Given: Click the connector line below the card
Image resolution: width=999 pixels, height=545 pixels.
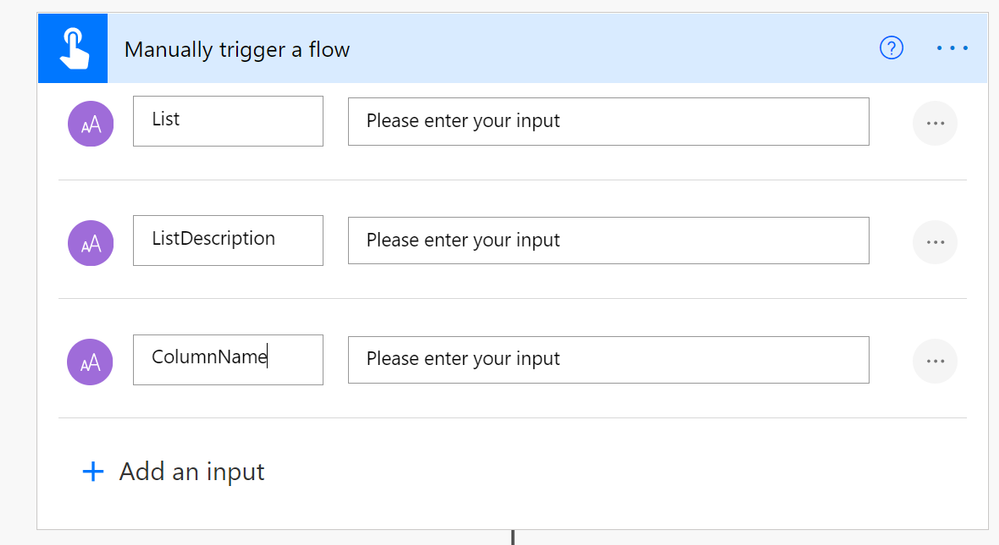Looking at the screenshot, I should click(x=513, y=537).
